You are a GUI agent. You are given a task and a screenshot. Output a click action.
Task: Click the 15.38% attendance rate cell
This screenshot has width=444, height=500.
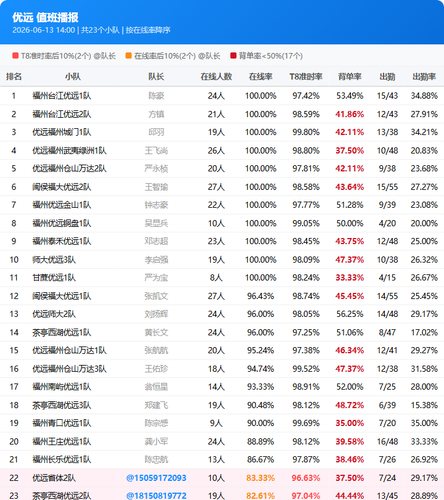[x=424, y=405]
